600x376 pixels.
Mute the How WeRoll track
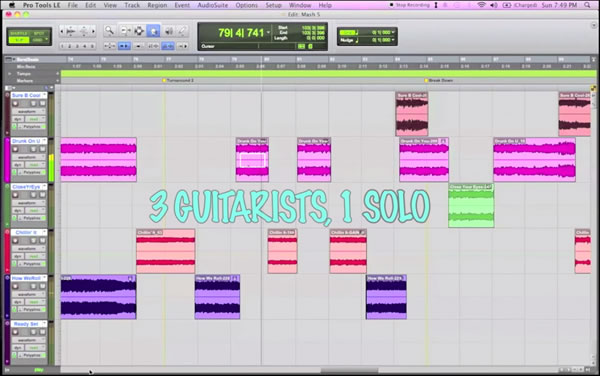coord(42,286)
